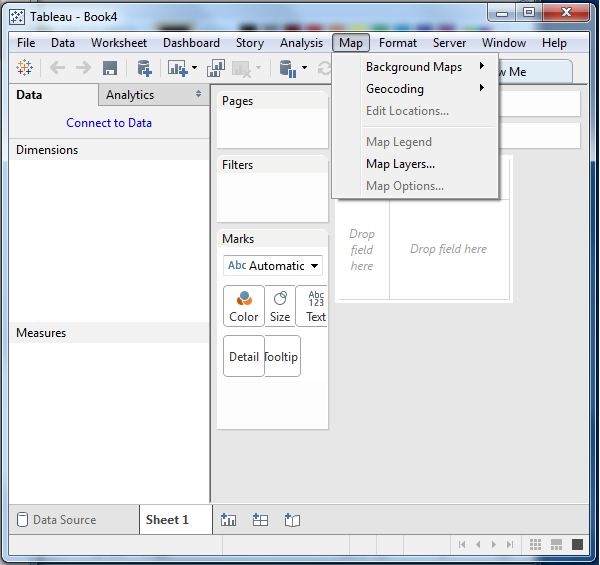600x565 pixels.
Task: Open the Data Source tab
Action: [75, 519]
